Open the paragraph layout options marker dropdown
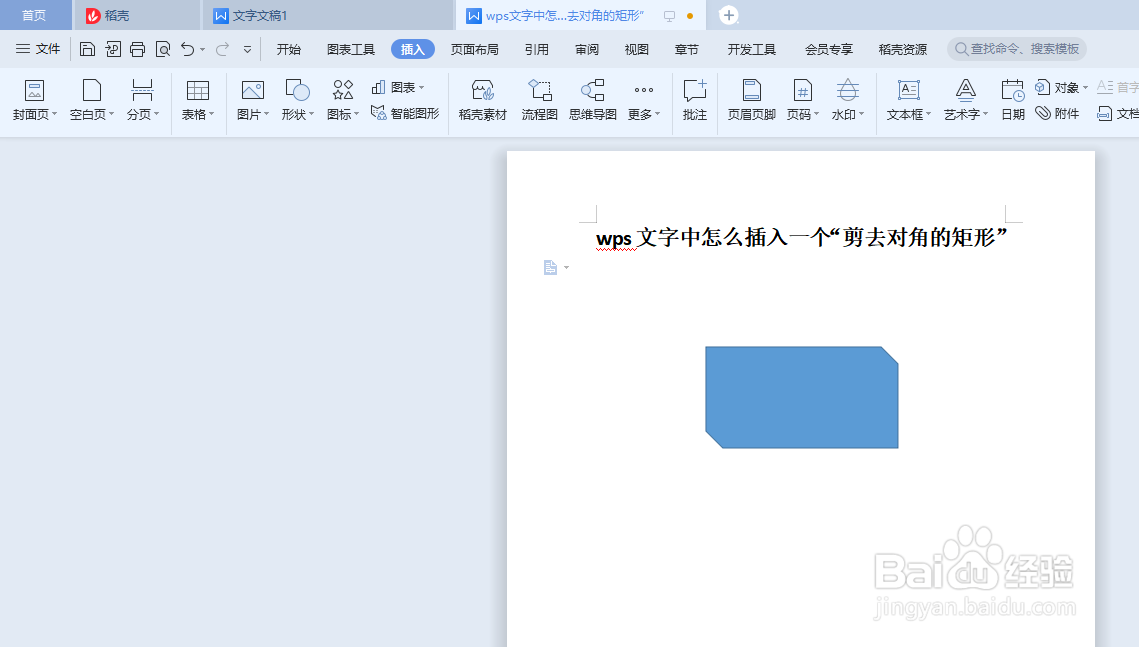The width and height of the screenshot is (1139, 647). pyautogui.click(x=567, y=268)
